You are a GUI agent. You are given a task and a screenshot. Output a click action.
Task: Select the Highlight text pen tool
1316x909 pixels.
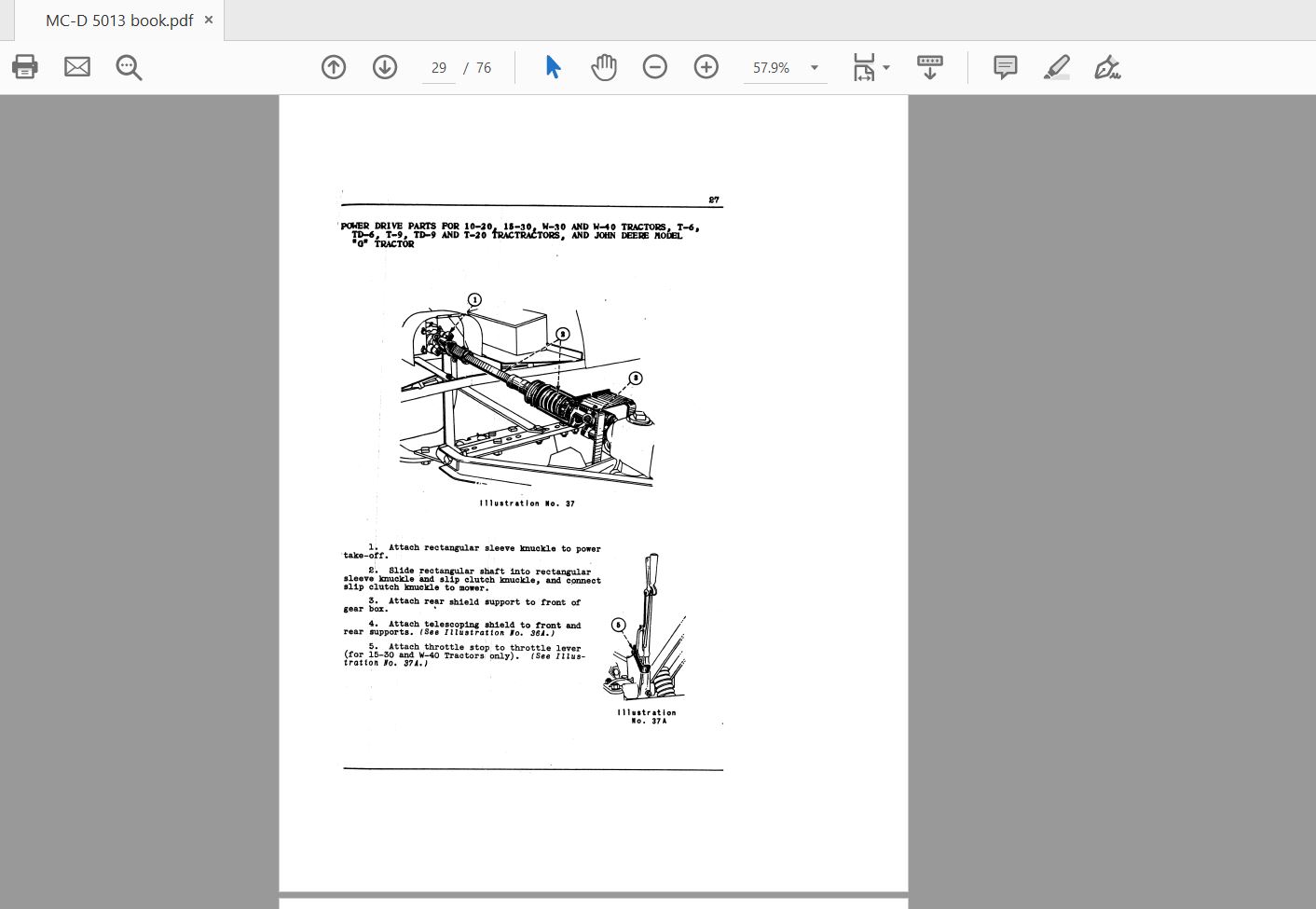[1057, 67]
